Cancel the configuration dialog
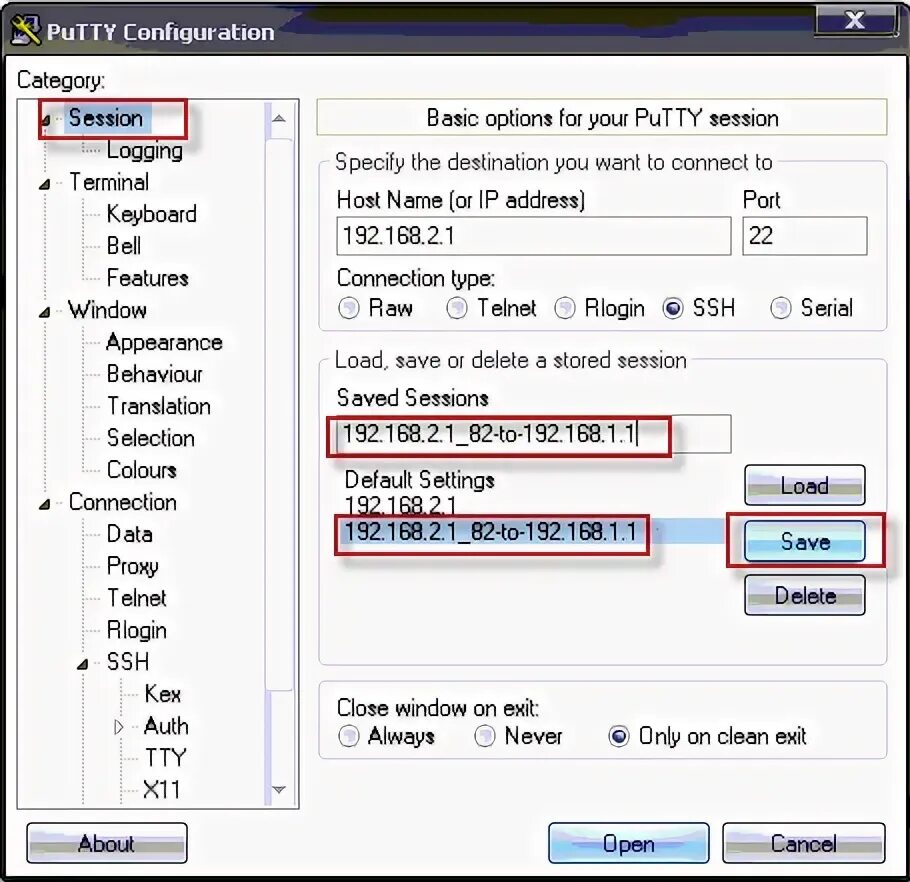Viewport: 910px width, 882px height. click(x=804, y=843)
